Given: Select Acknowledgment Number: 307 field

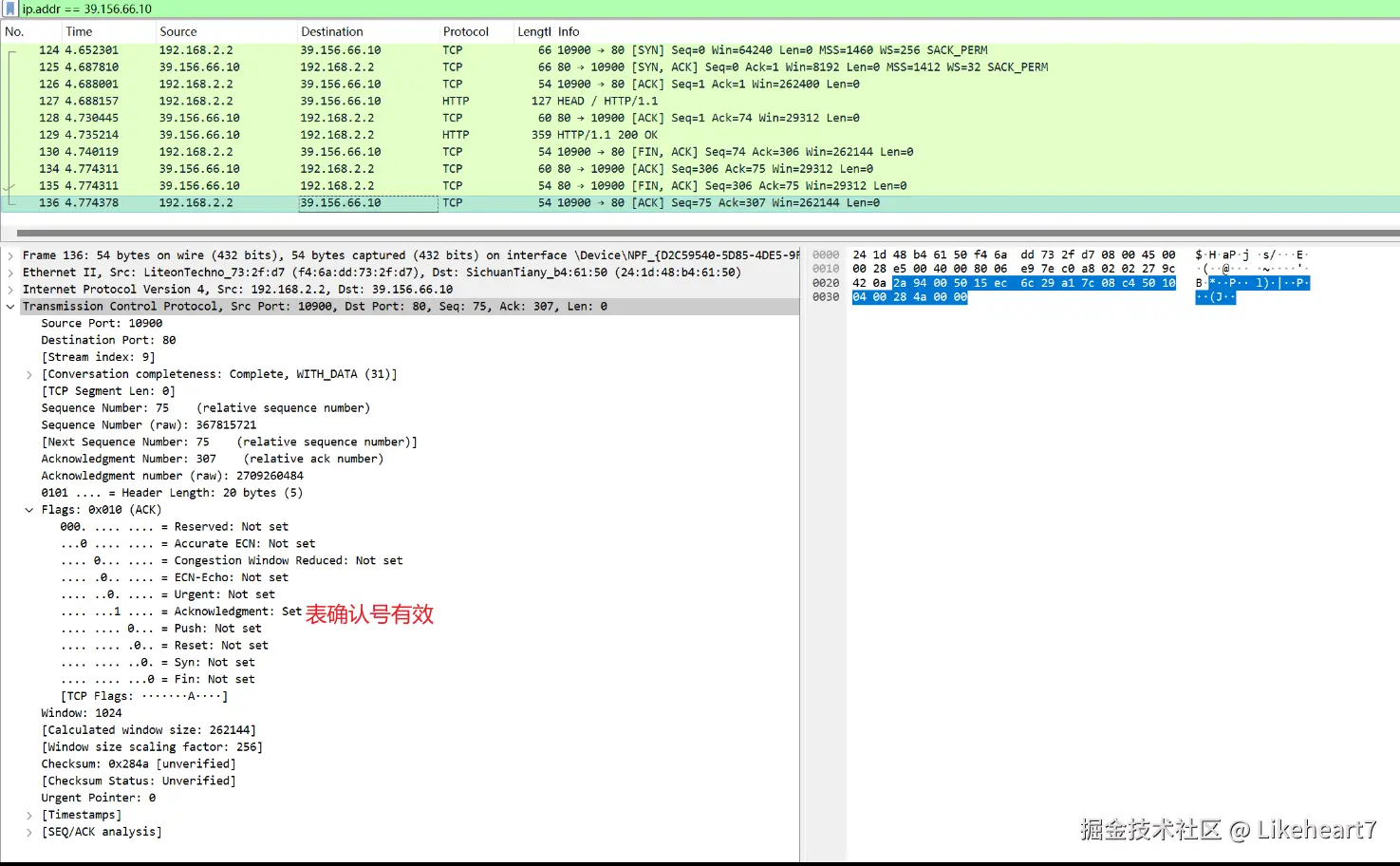Looking at the screenshot, I should [x=212, y=459].
